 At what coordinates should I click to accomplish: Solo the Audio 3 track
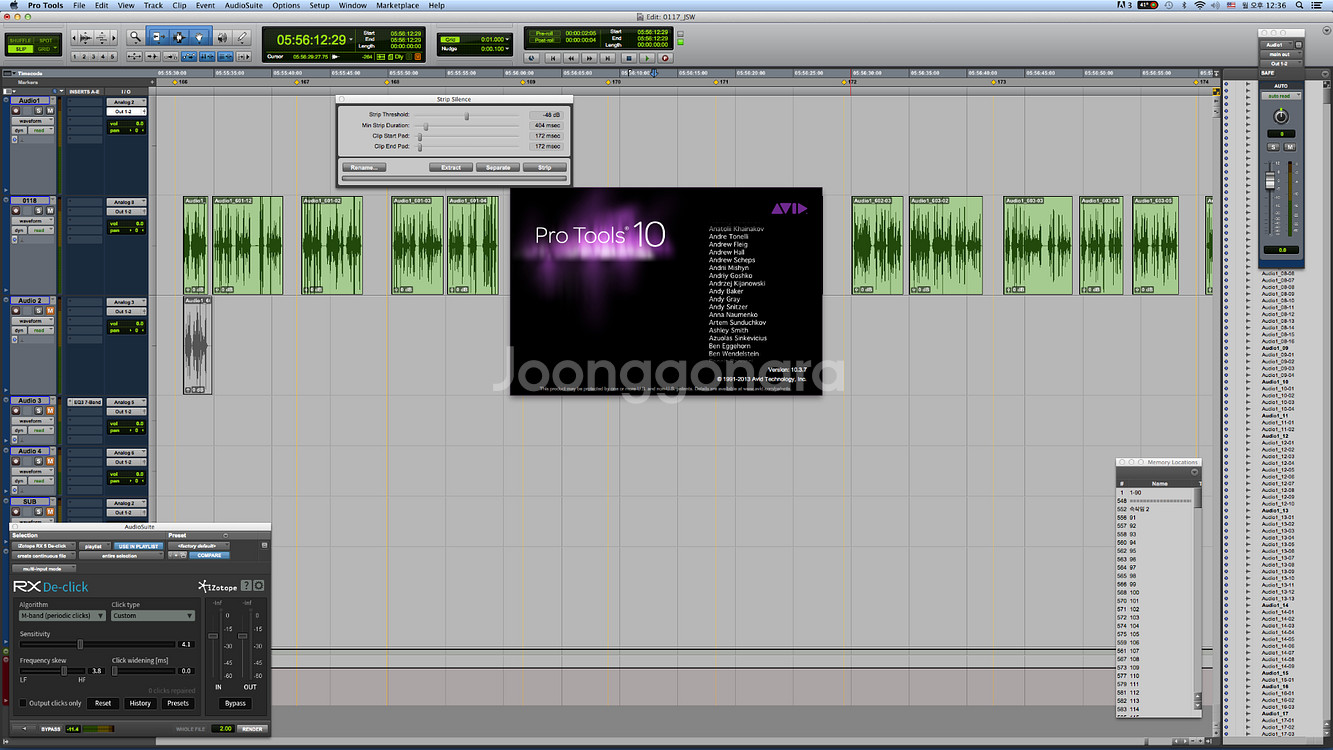tap(38, 410)
